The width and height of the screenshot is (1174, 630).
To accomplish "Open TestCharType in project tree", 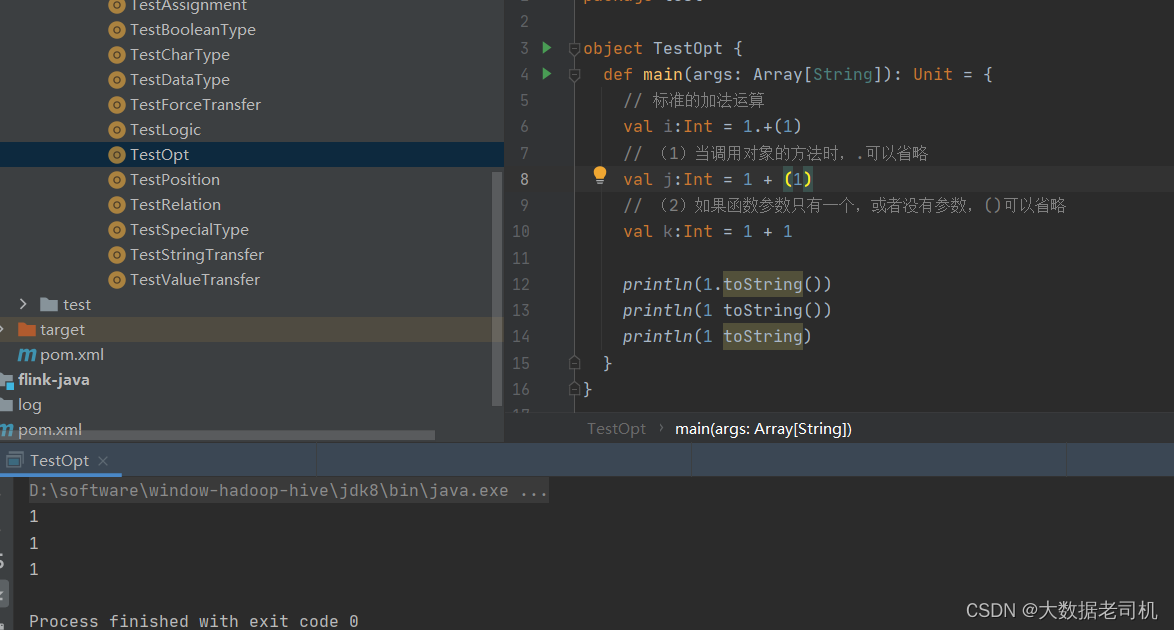I will click(x=180, y=55).
